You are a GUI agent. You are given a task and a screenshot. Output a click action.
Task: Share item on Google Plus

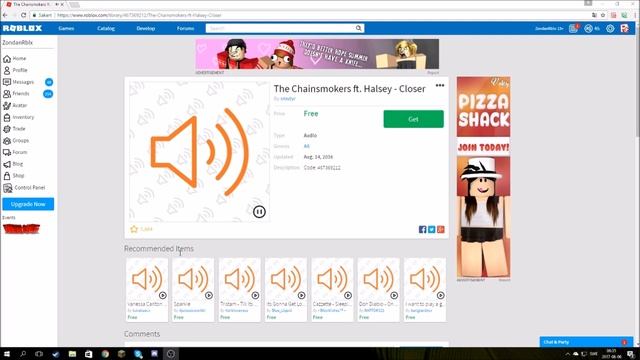pyautogui.click(x=440, y=229)
